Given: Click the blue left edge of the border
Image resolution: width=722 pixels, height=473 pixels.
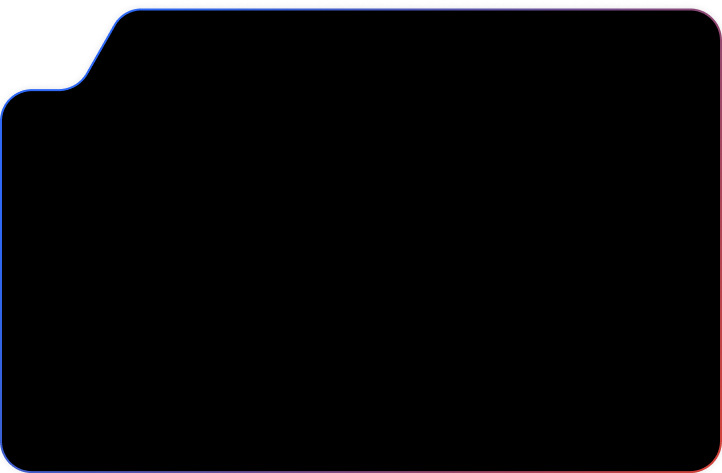Looking at the screenshot, I should click(x=1, y=280).
